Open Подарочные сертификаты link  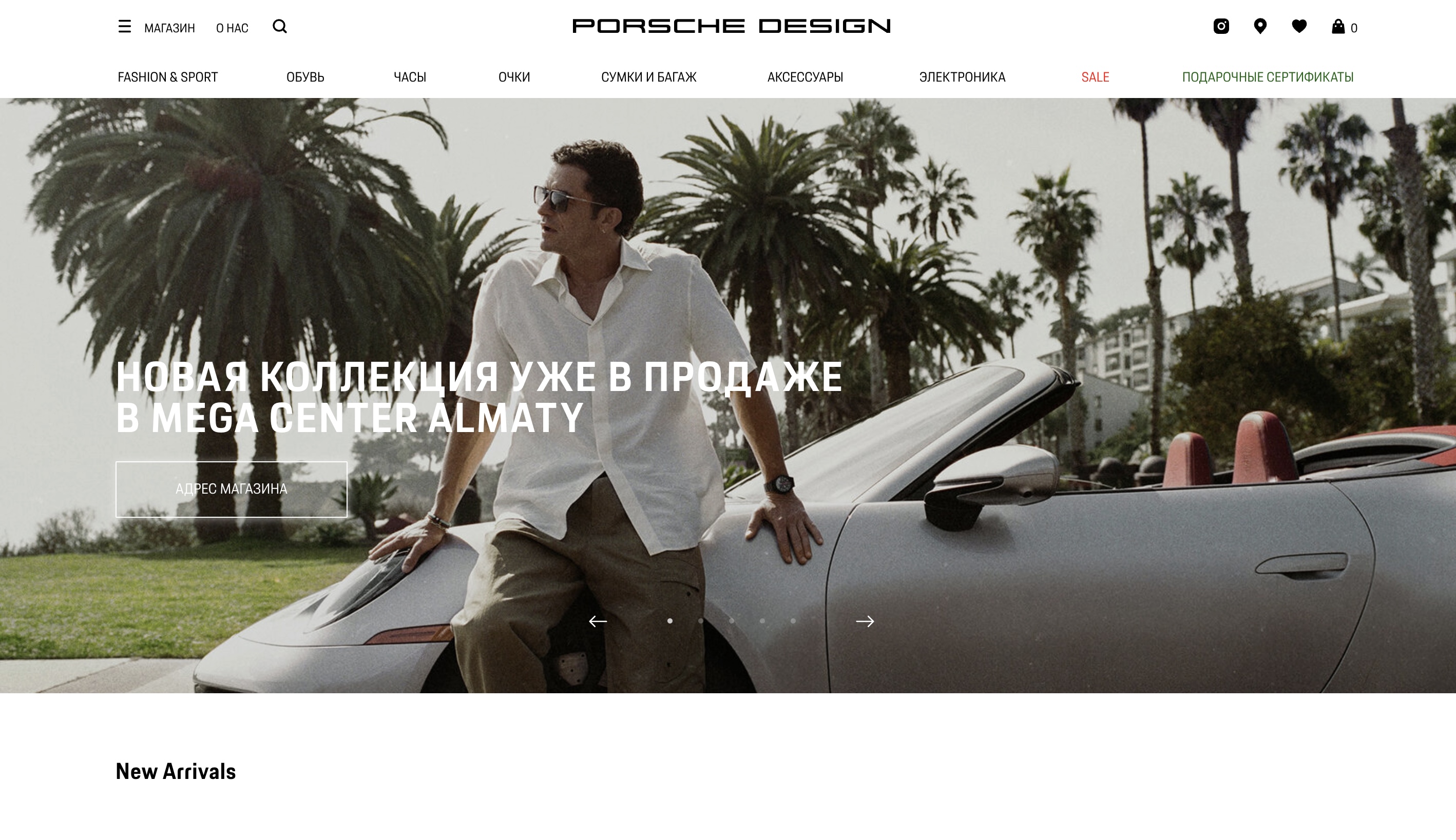click(x=1268, y=77)
